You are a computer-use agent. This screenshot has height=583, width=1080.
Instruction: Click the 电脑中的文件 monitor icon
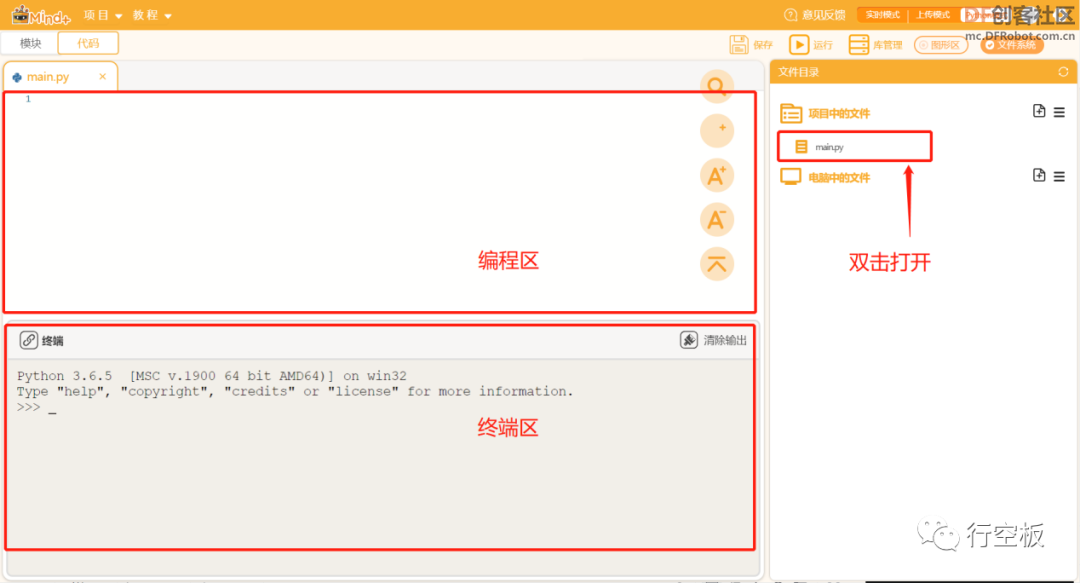click(x=791, y=177)
